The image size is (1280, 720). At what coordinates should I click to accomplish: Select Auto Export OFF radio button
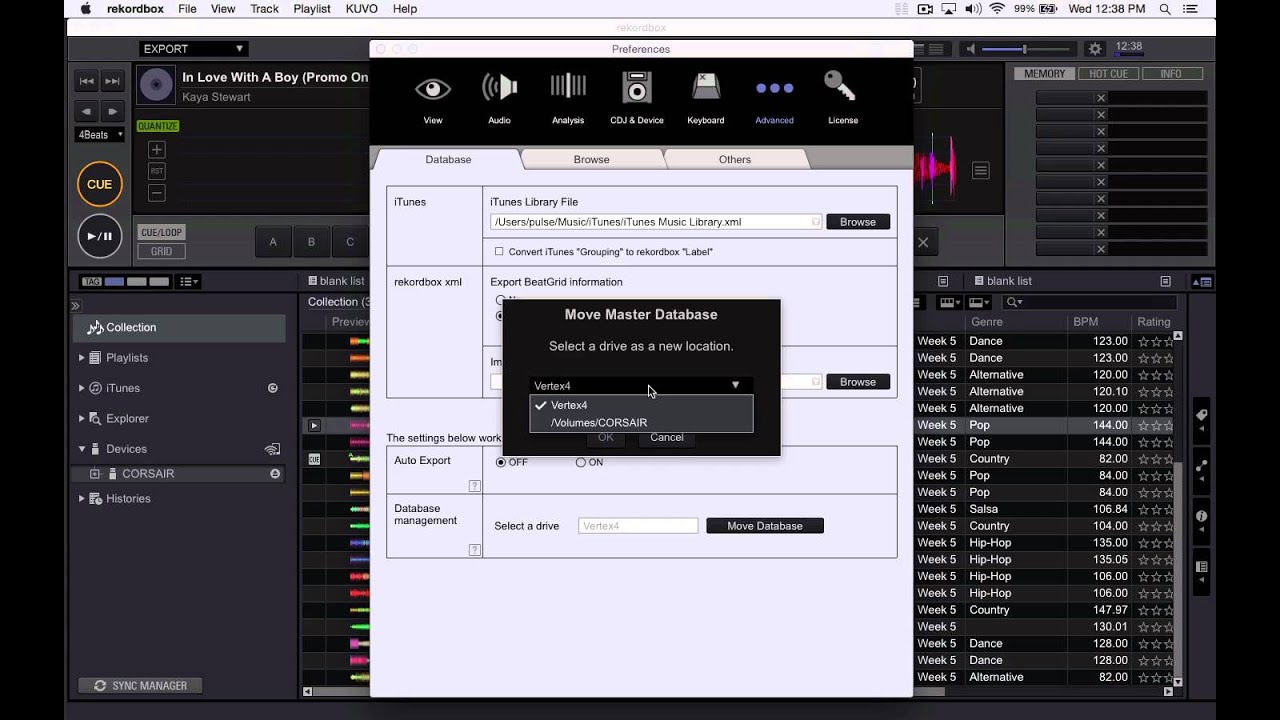pos(501,462)
